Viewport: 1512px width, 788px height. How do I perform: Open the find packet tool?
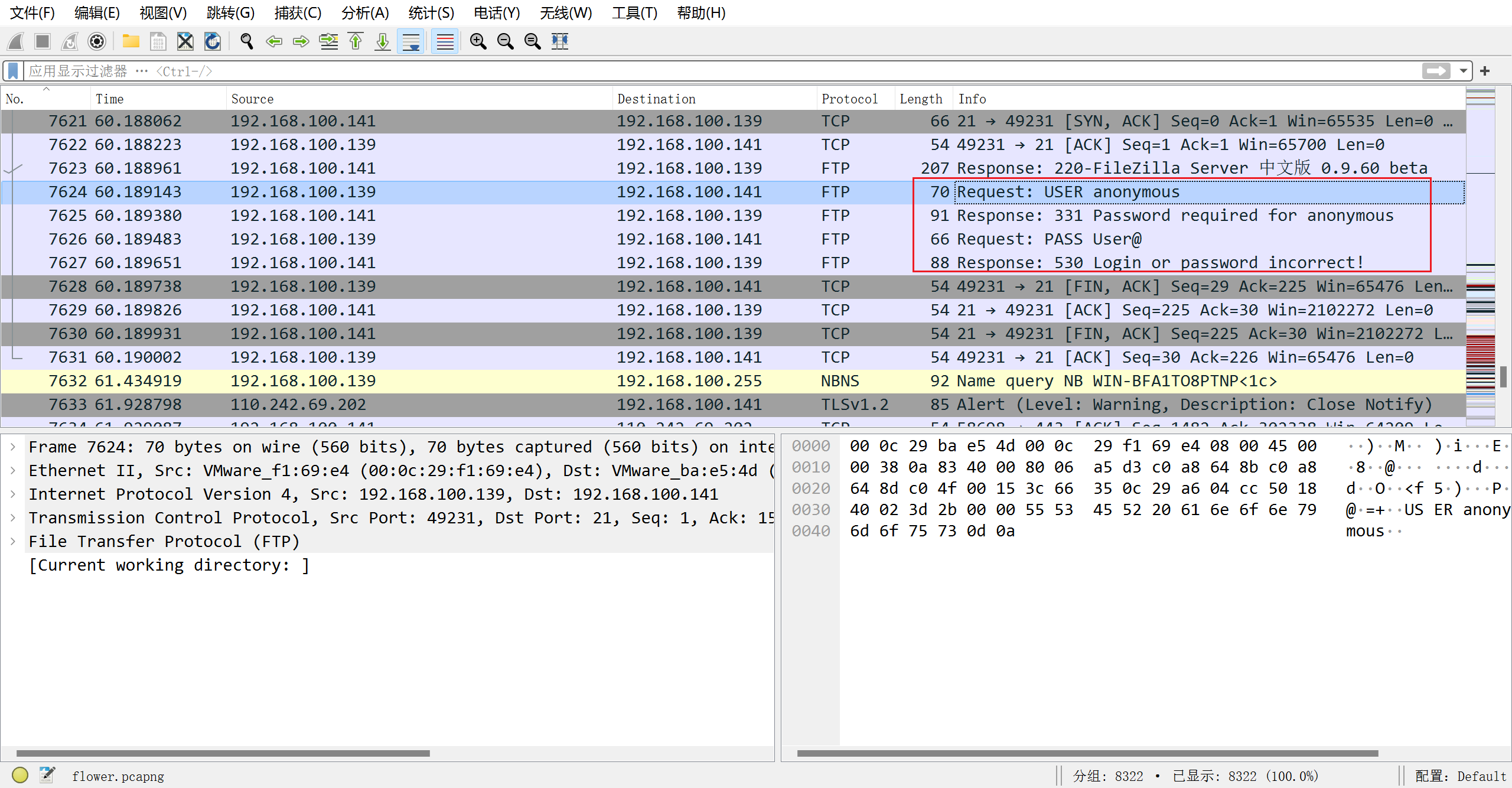[x=247, y=41]
